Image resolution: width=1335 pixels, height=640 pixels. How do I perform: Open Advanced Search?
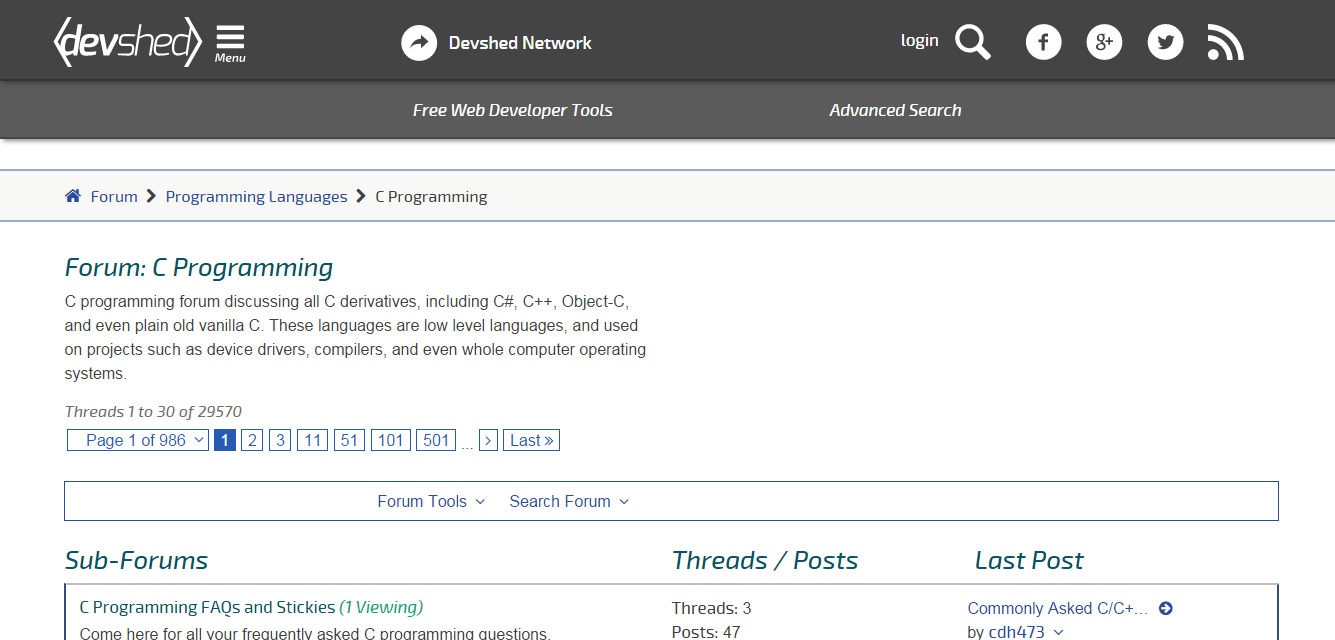895,110
